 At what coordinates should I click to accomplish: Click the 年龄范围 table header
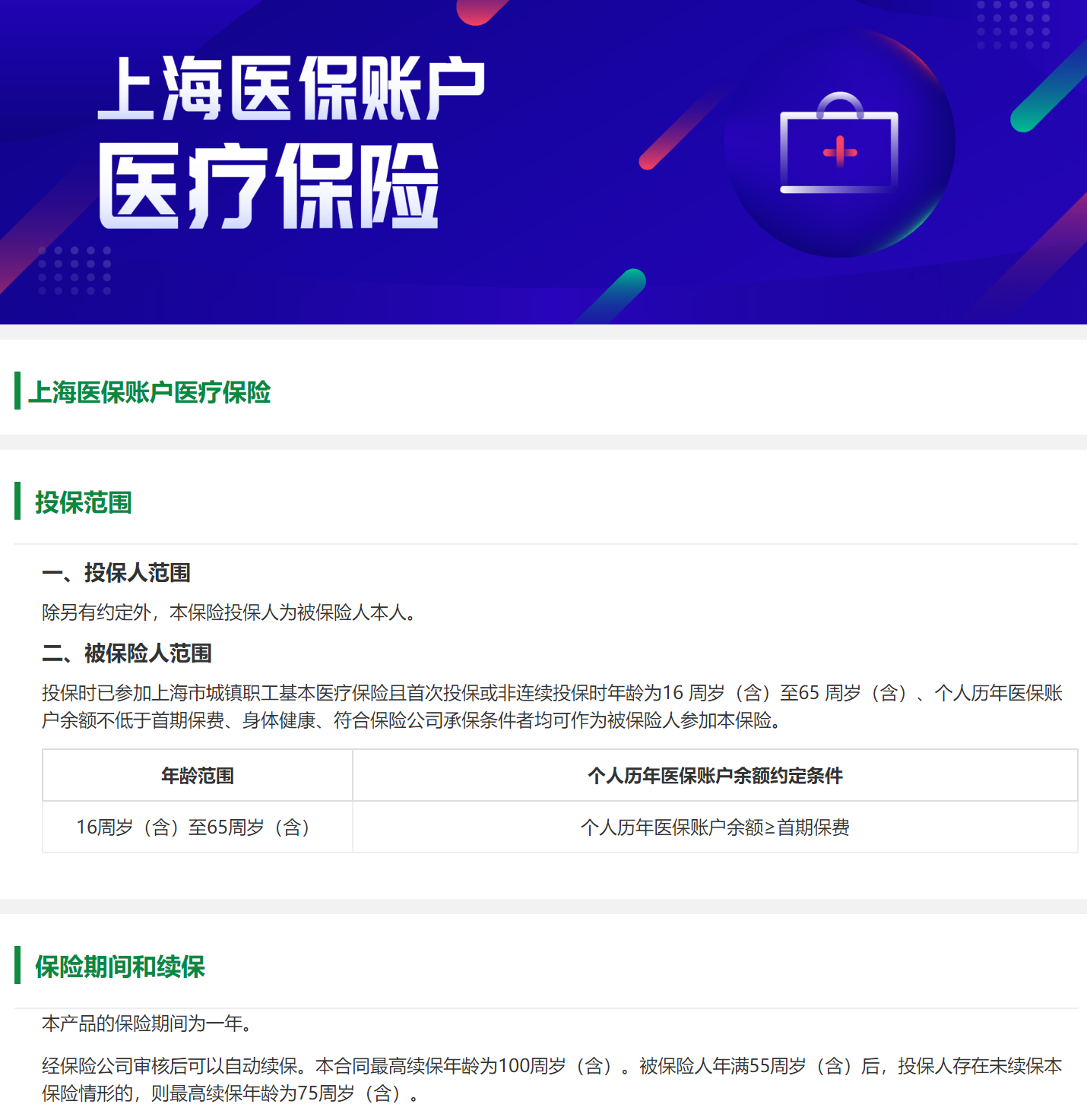tap(198, 776)
